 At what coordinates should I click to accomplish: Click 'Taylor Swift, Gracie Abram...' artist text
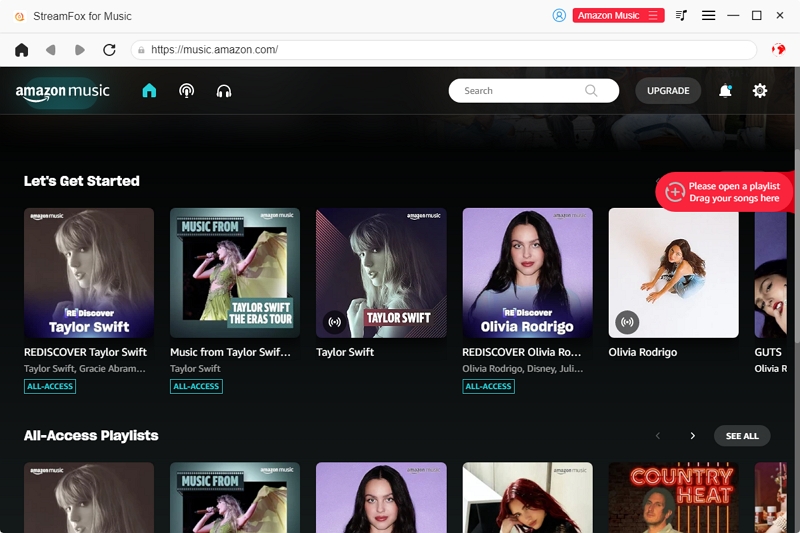[85, 368]
